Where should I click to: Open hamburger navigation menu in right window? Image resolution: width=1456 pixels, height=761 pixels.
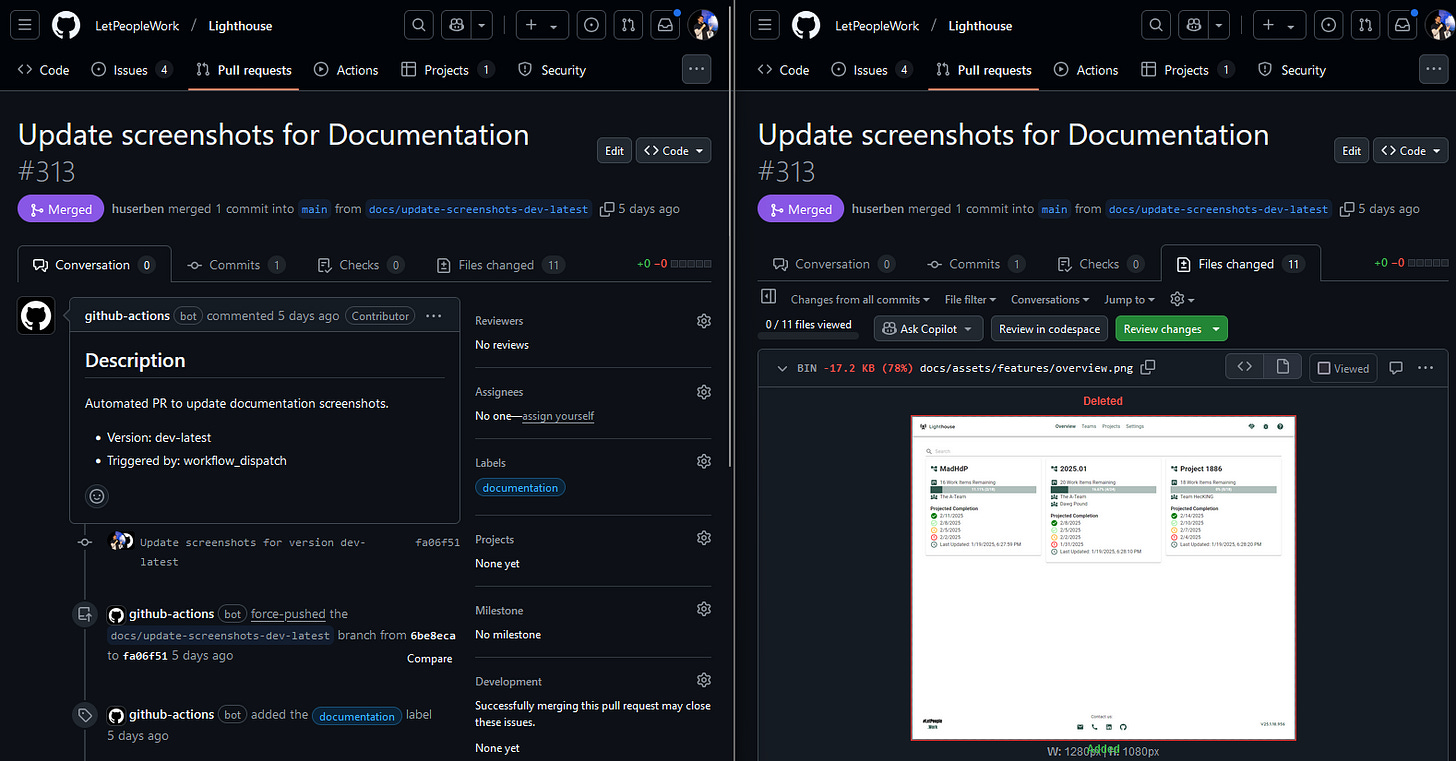click(765, 25)
